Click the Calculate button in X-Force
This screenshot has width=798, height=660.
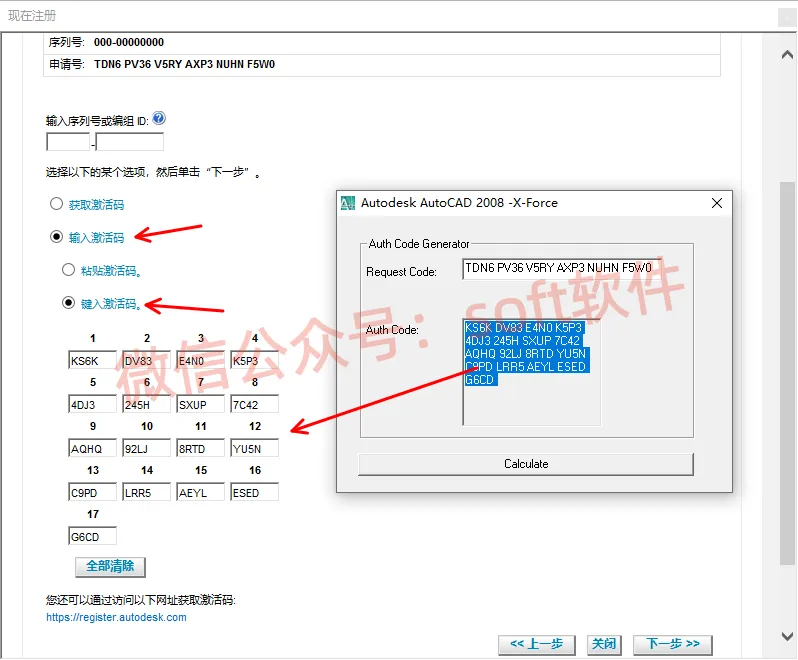(526, 464)
